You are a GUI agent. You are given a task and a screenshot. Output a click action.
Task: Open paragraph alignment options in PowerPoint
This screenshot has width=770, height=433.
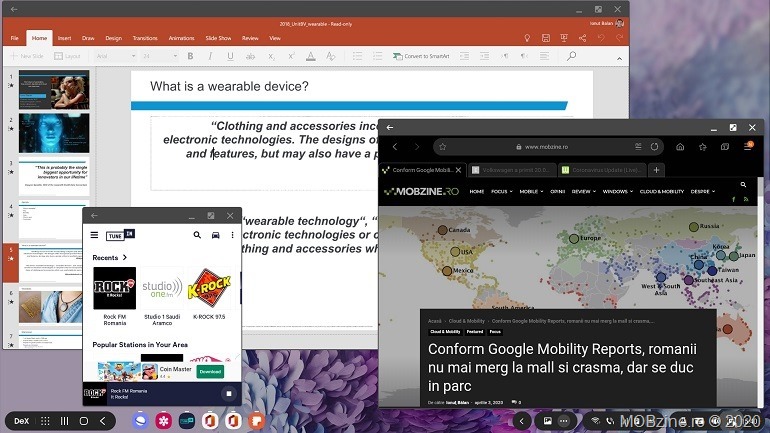tap(544, 56)
